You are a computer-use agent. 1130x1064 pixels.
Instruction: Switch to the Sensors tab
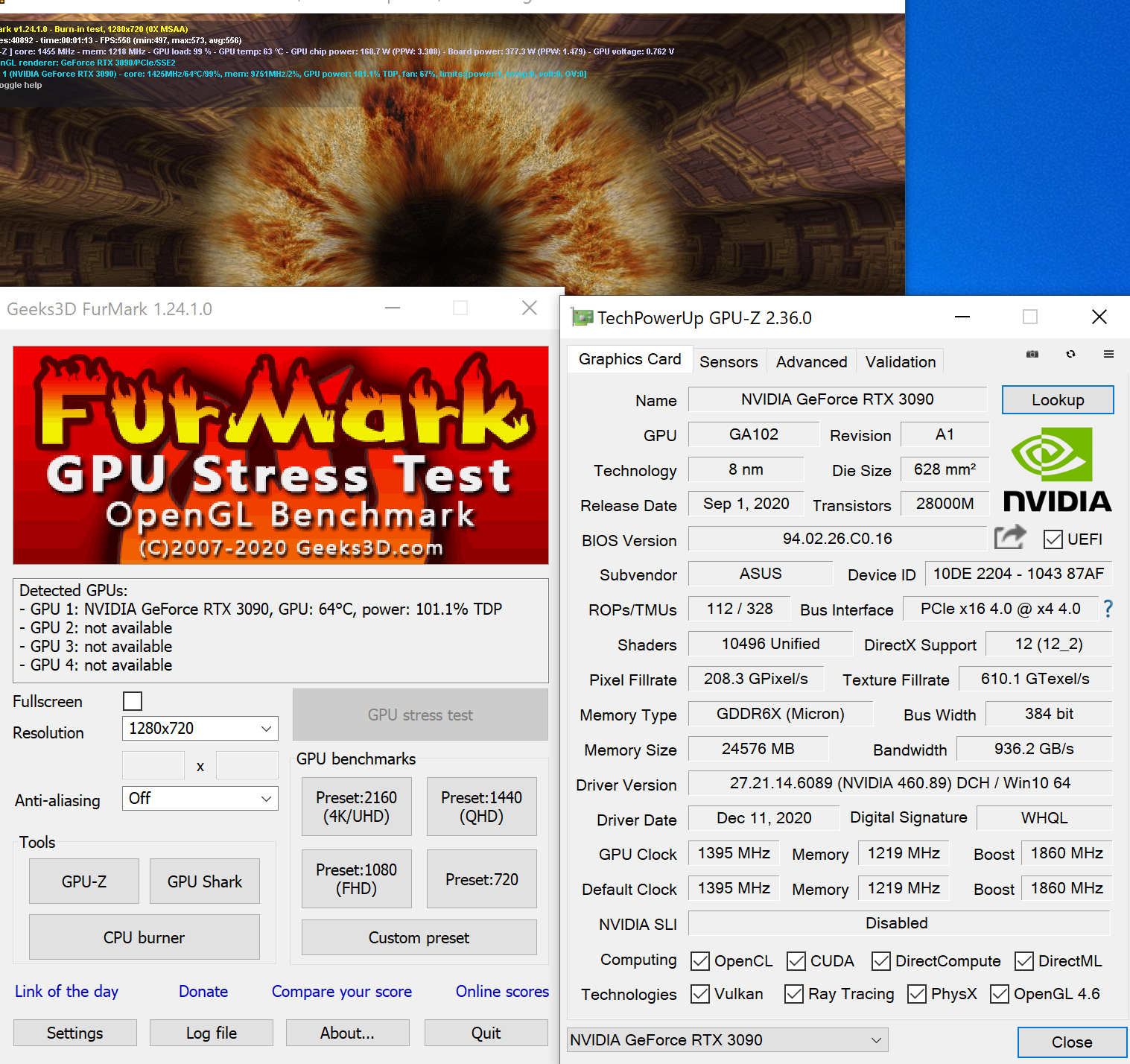pyautogui.click(x=729, y=361)
